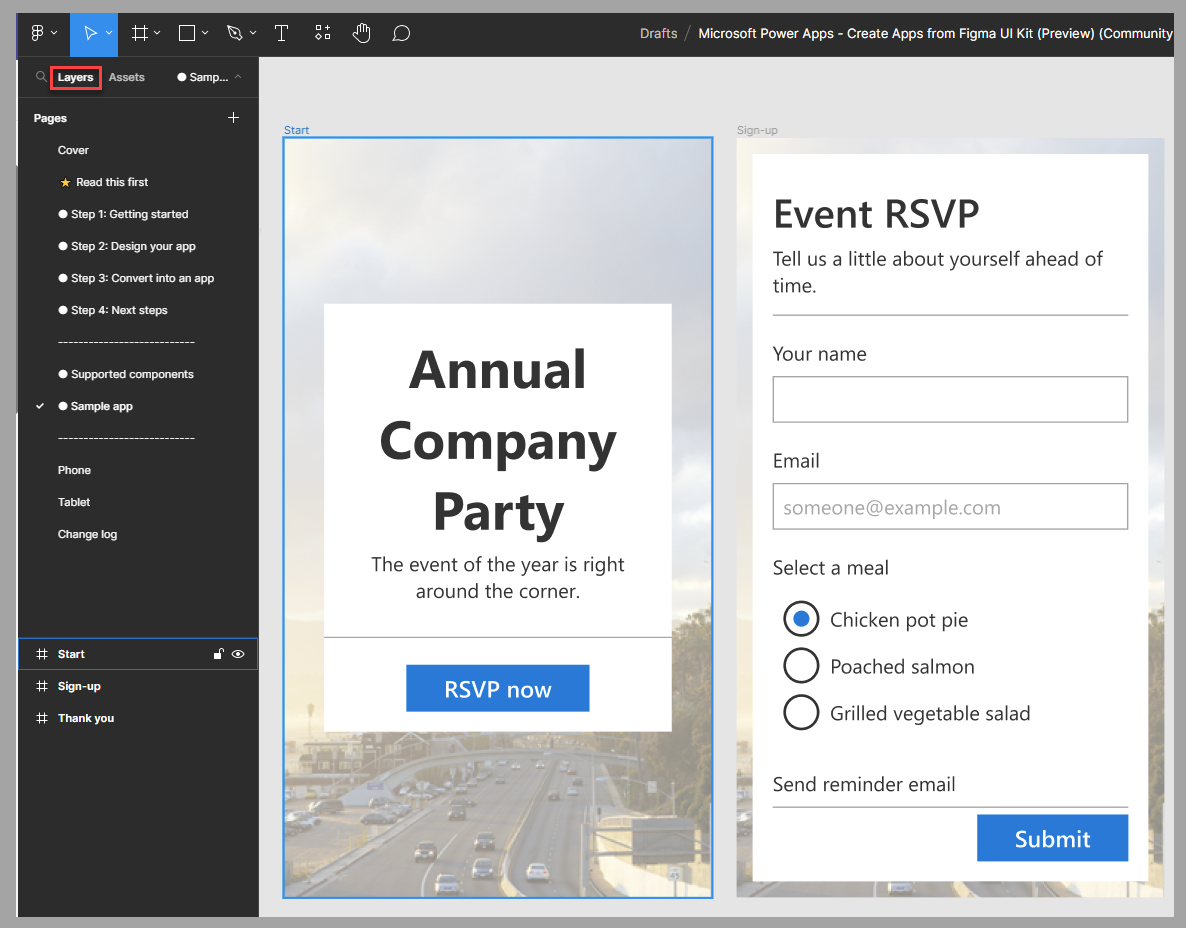
Task: Open the Figma main menu icon
Action: click(37, 33)
